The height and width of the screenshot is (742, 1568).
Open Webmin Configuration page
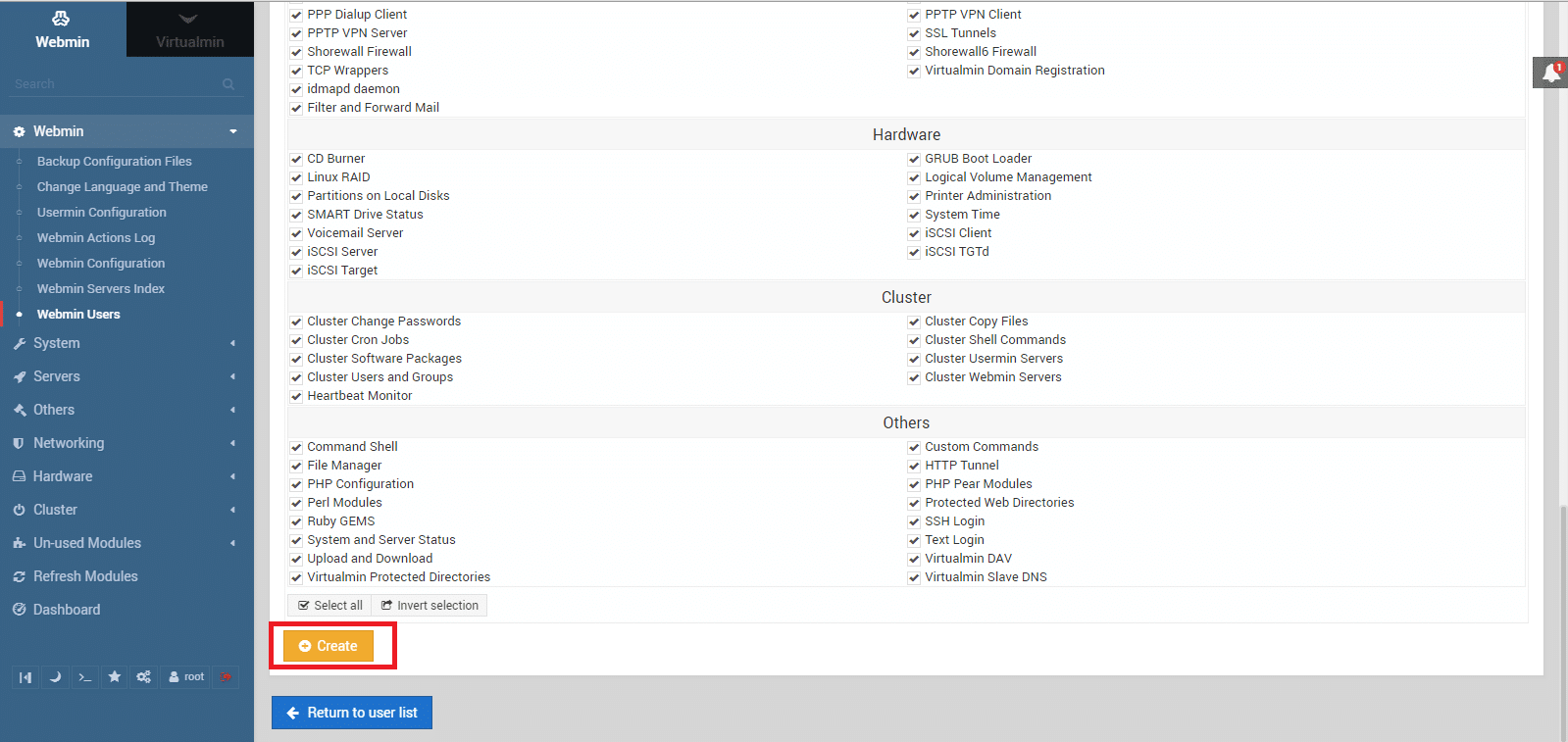(100, 264)
